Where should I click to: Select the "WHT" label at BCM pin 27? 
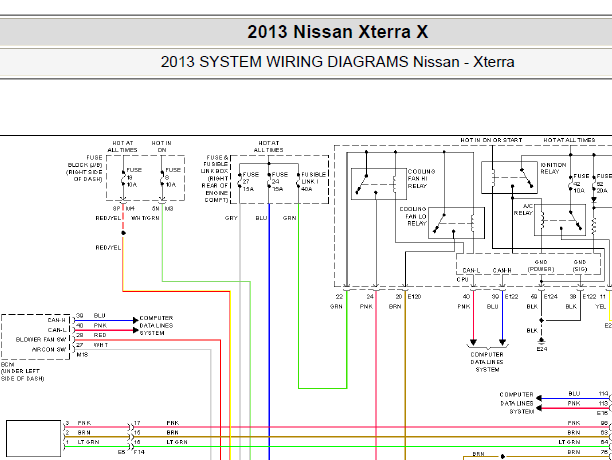pyautogui.click(x=100, y=345)
